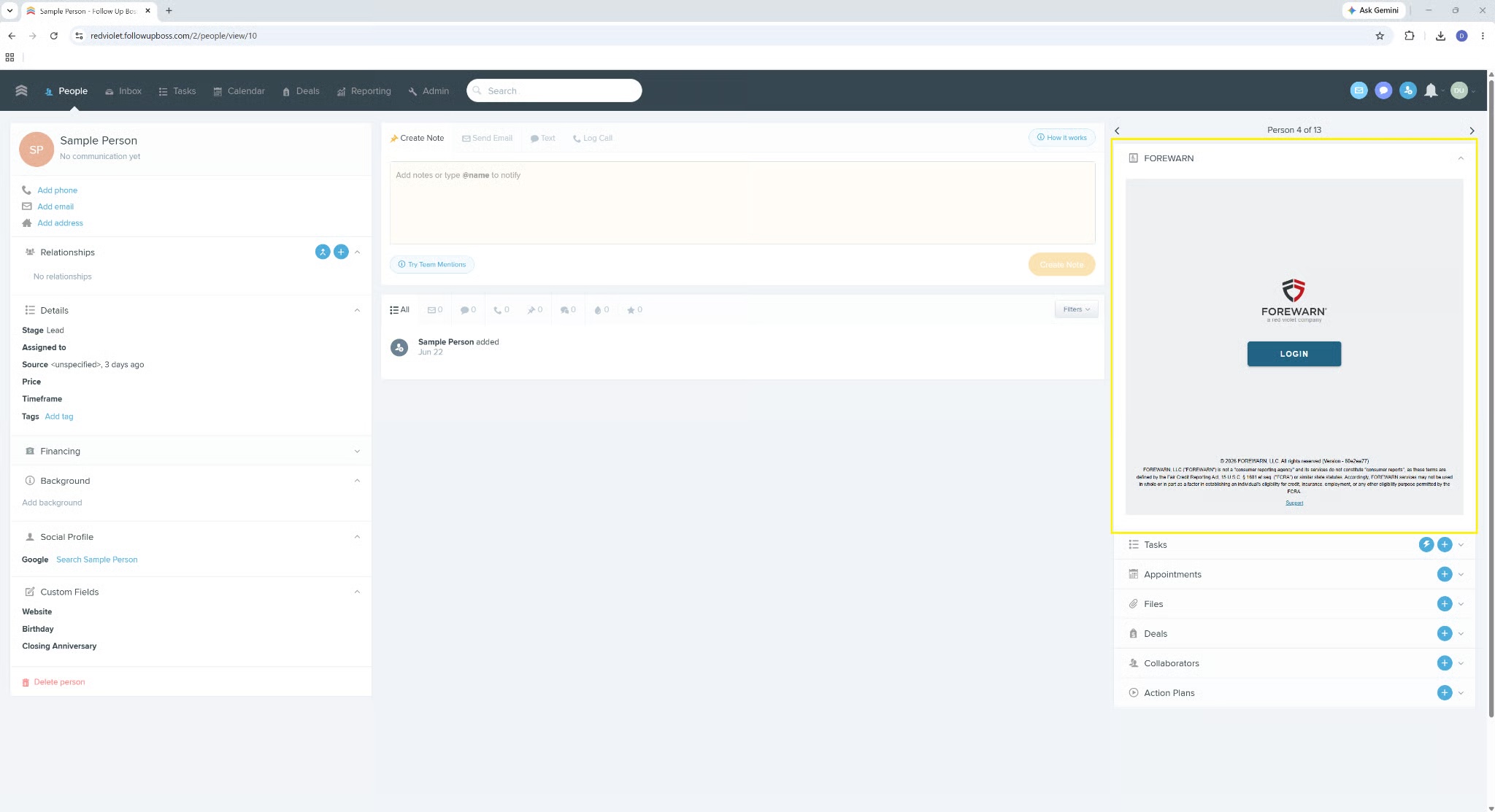Filter timeline by phone calls
The width and height of the screenshot is (1495, 812).
tap(501, 310)
